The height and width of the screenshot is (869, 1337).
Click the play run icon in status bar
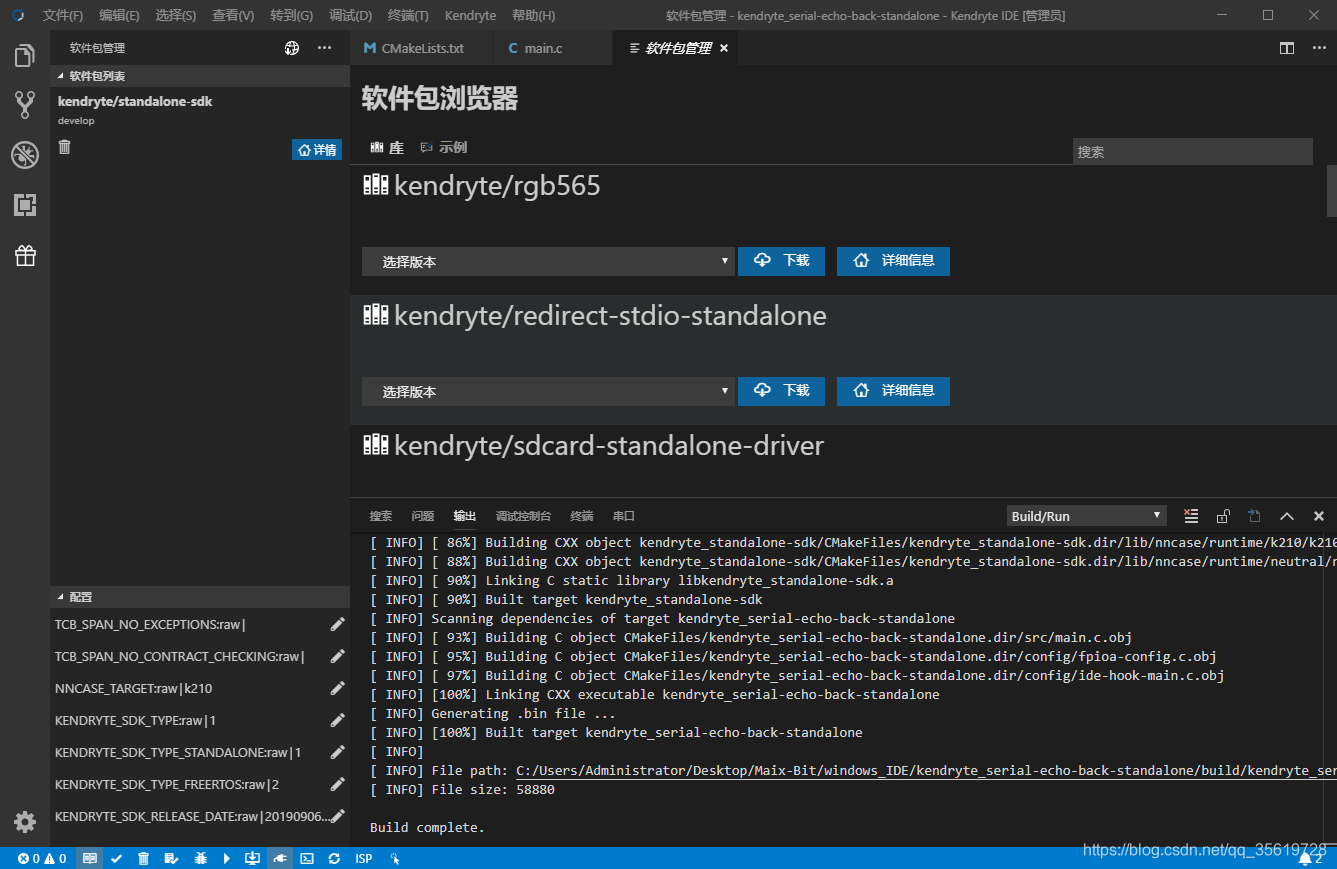point(226,858)
